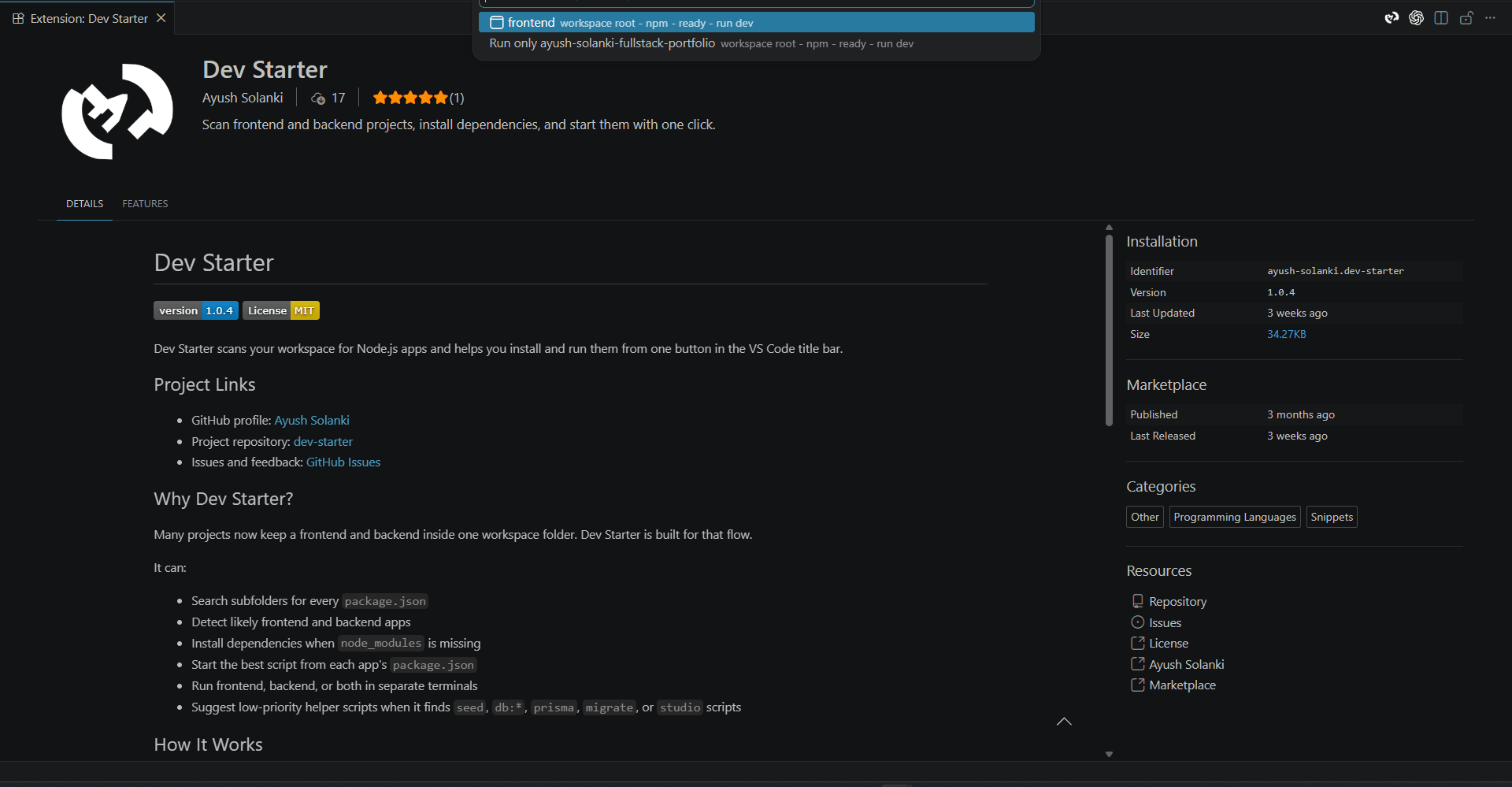Open publisher Ayush Solanki under the extension title
Viewport: 1512px width, 787px height.
(x=243, y=98)
